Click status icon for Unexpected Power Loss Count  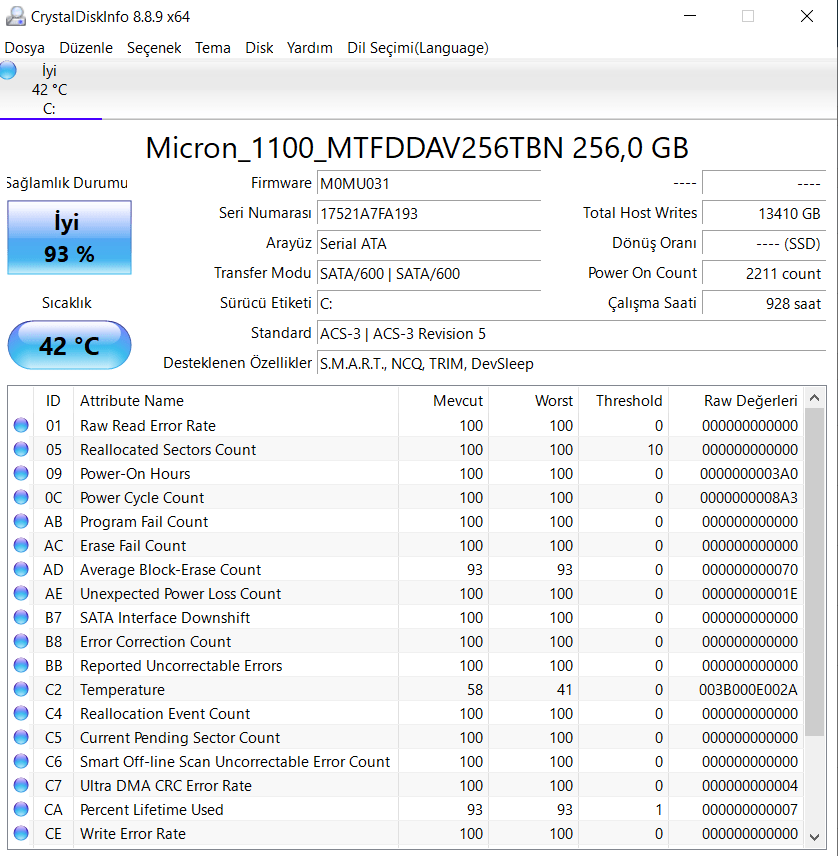(21, 593)
